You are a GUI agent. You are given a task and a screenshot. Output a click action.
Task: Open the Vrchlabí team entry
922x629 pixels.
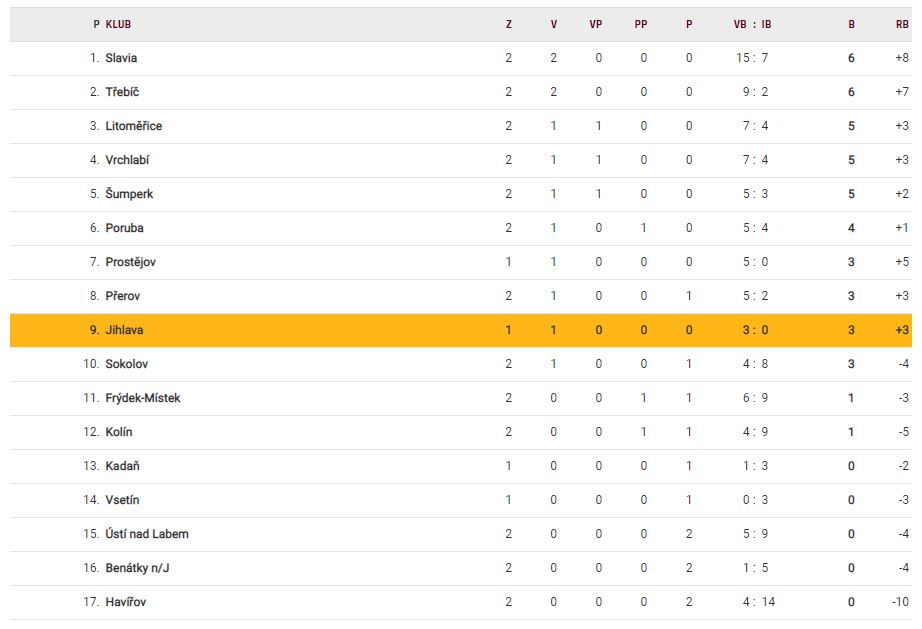127,160
